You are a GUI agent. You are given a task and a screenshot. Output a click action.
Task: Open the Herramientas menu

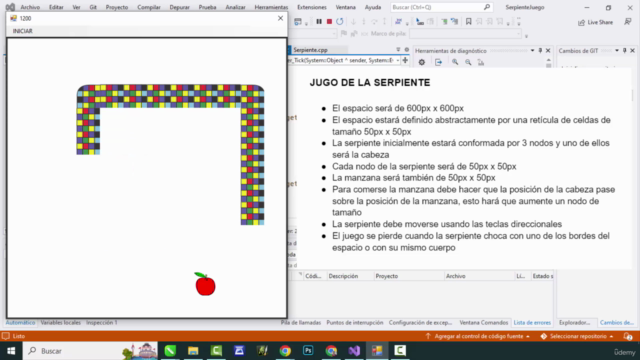(271, 7)
